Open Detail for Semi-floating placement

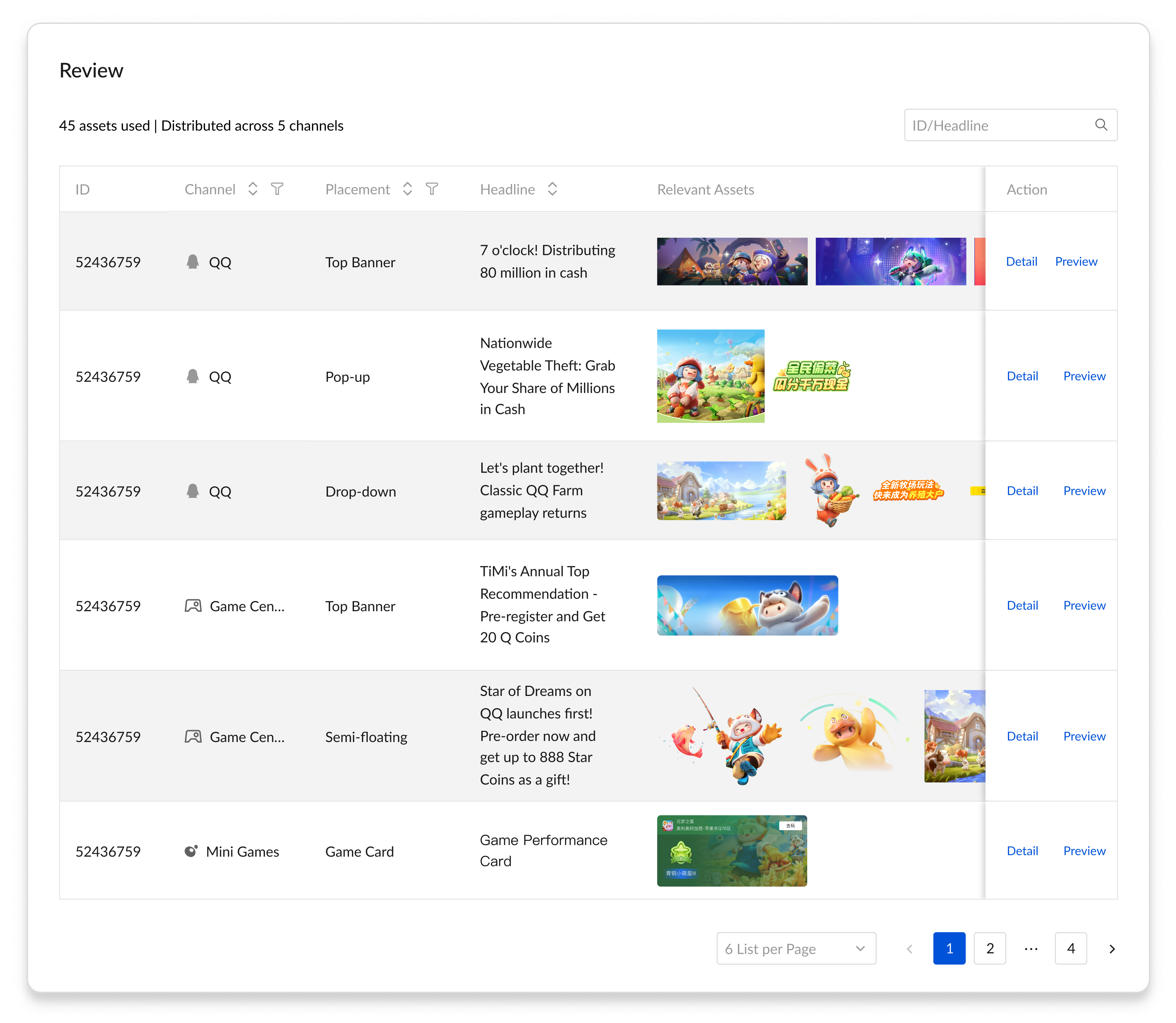pos(1022,736)
